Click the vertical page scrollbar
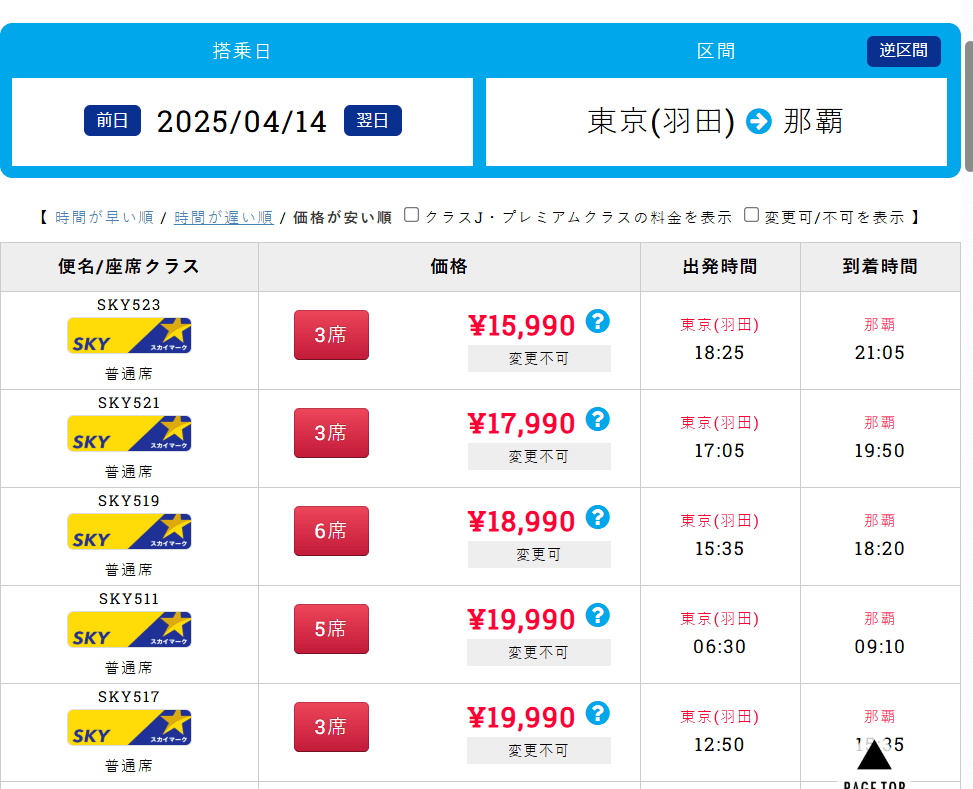Image resolution: width=973 pixels, height=789 pixels. click(x=968, y=105)
